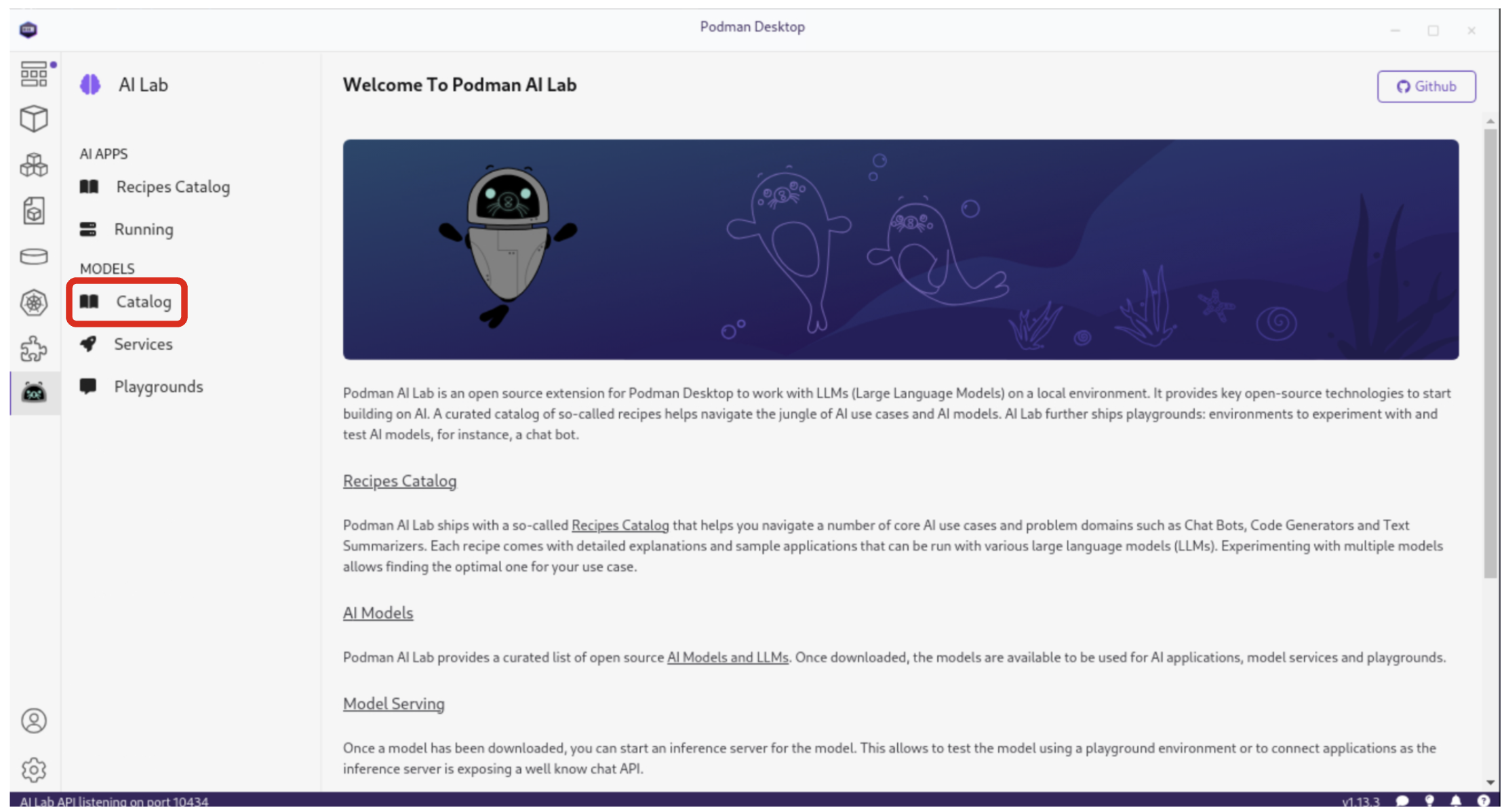Open the Services menu item
The image size is (1504, 812).
[142, 344]
